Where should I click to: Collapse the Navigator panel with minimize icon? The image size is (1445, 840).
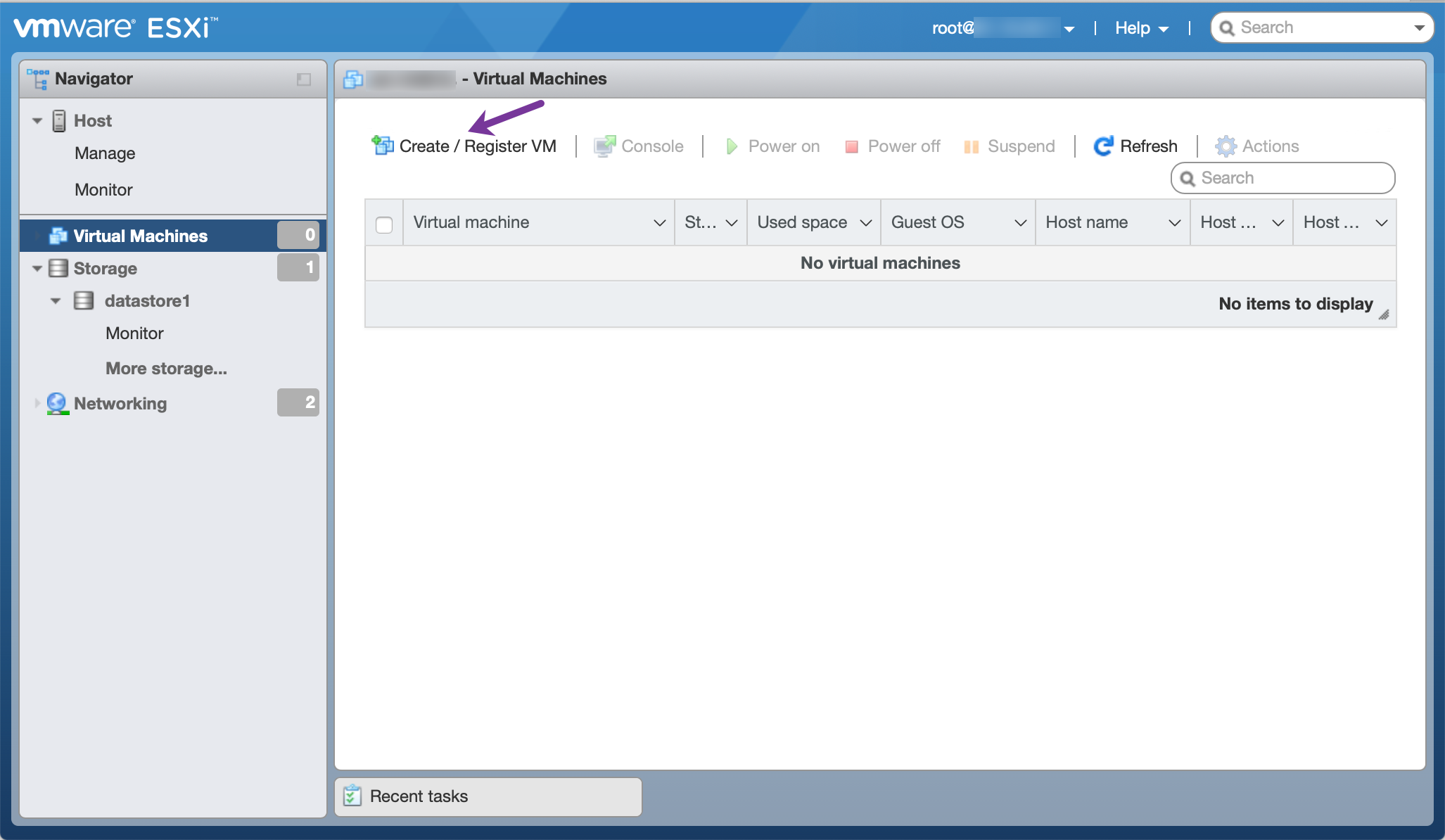point(304,79)
